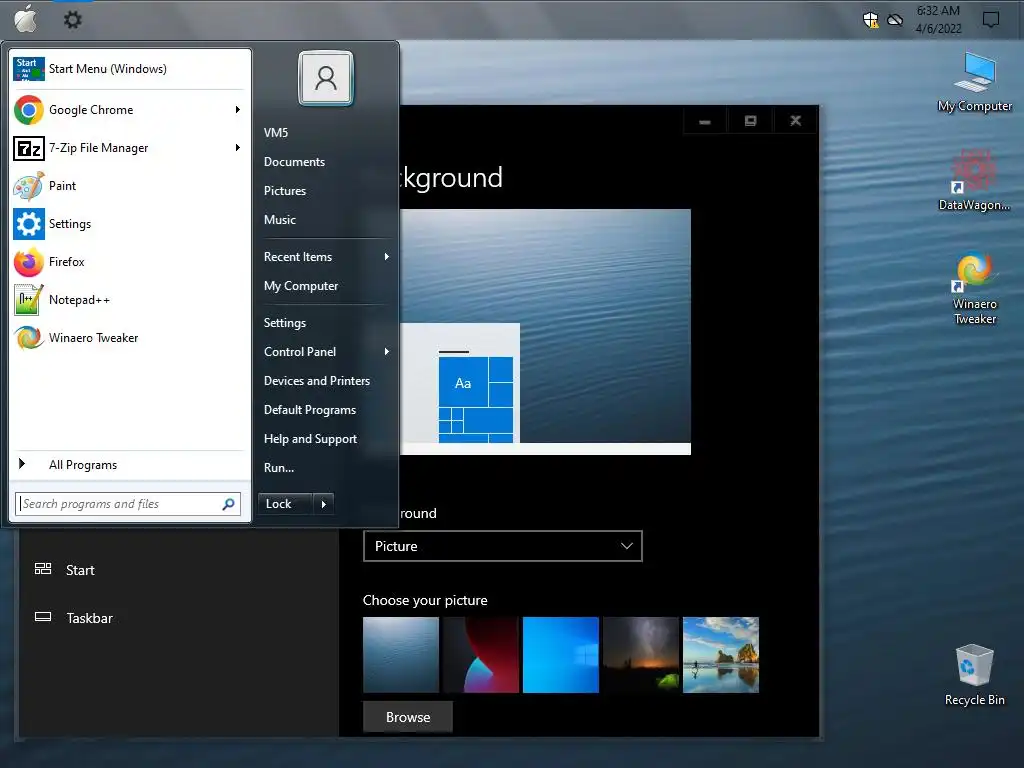Open Help and Support

coord(310,439)
